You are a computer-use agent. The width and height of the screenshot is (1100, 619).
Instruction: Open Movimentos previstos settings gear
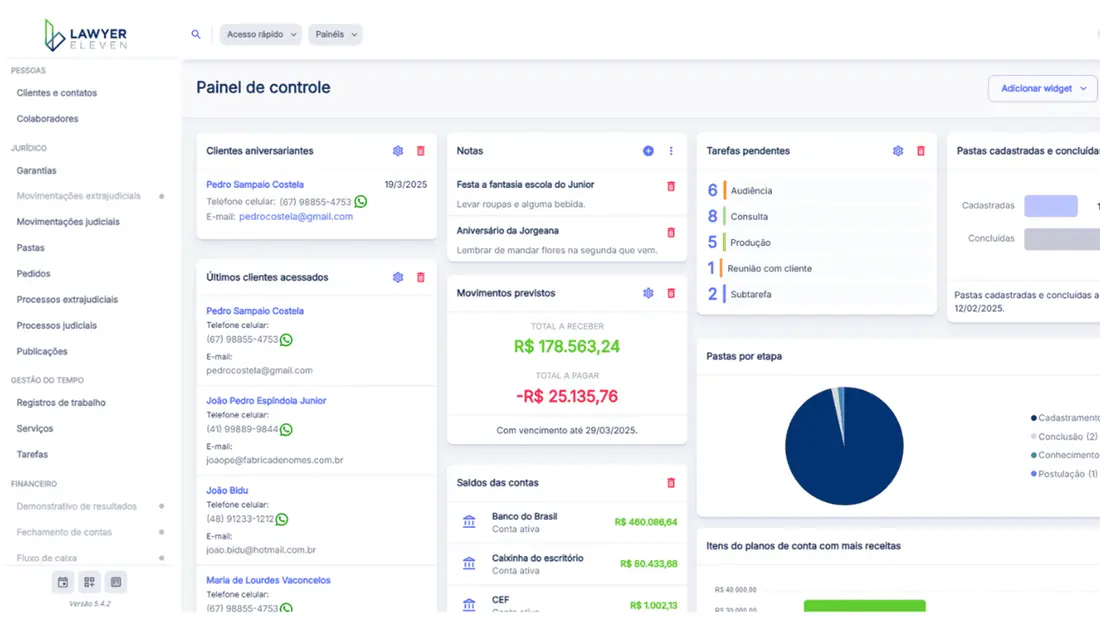click(648, 293)
